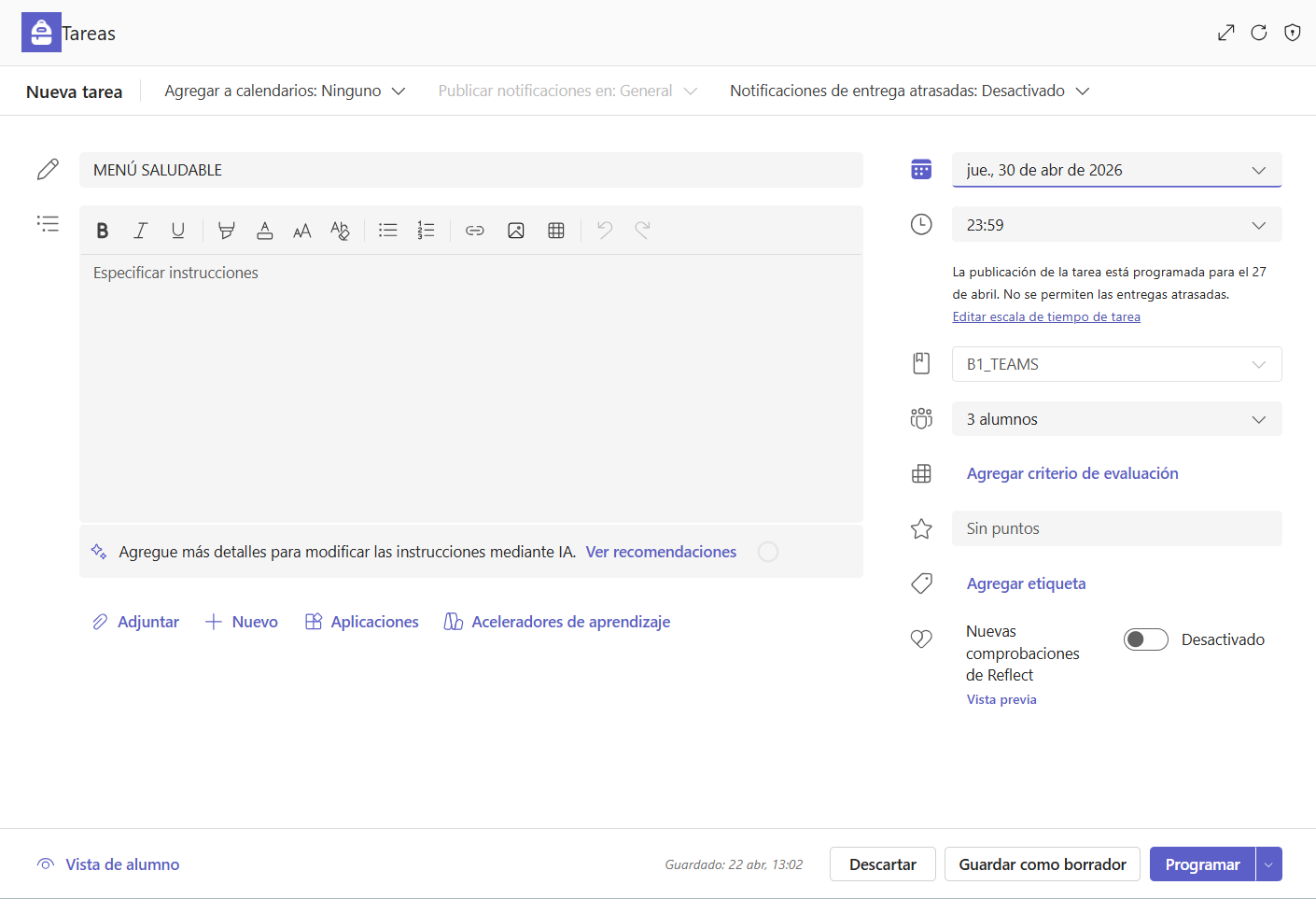Insert a bulleted list
Viewport: 1316px width, 899px height.
(x=388, y=231)
